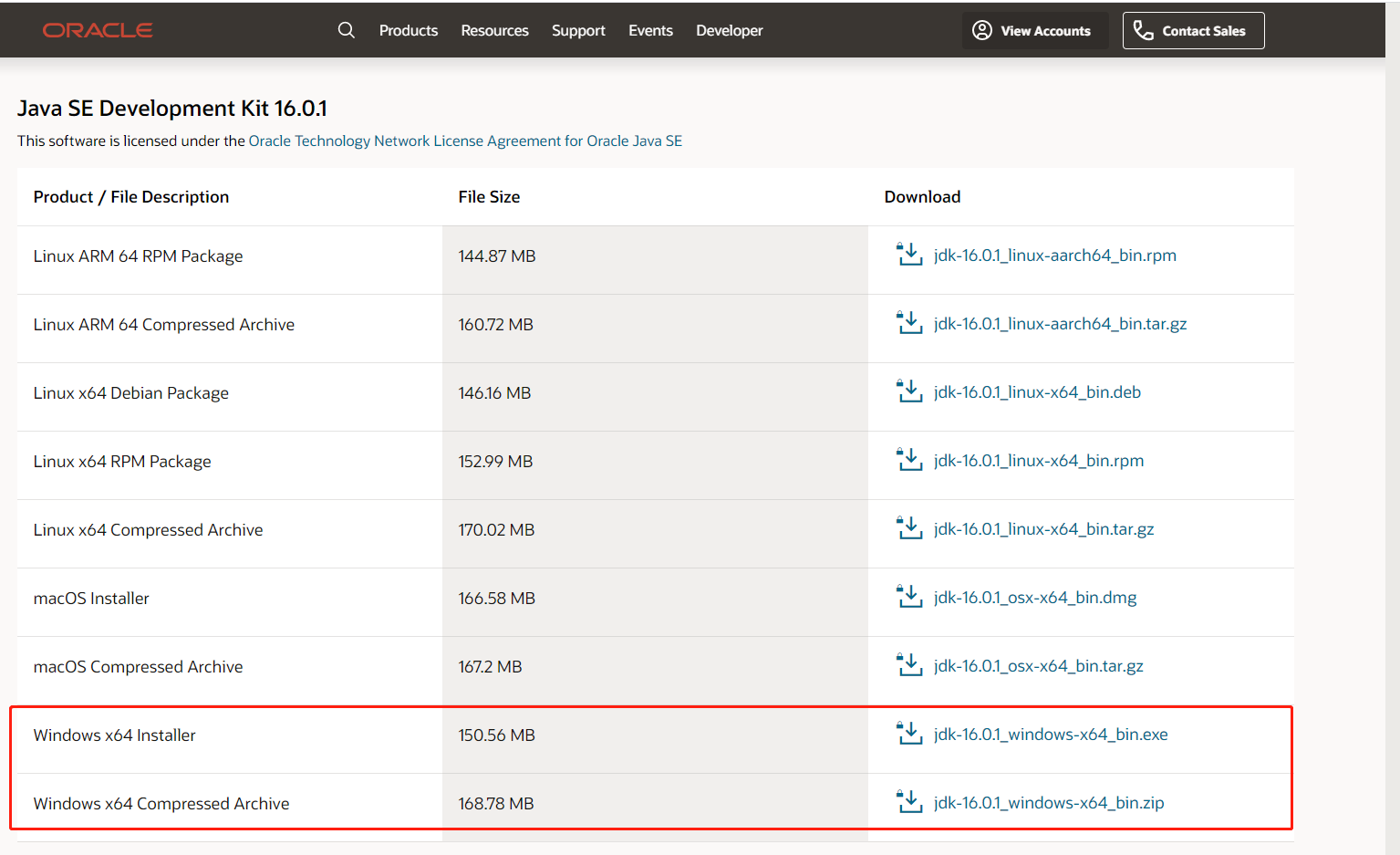
Task: Download jdk-16.0.1_windows-x64_bin.zip link
Action: pyautogui.click(x=1049, y=803)
